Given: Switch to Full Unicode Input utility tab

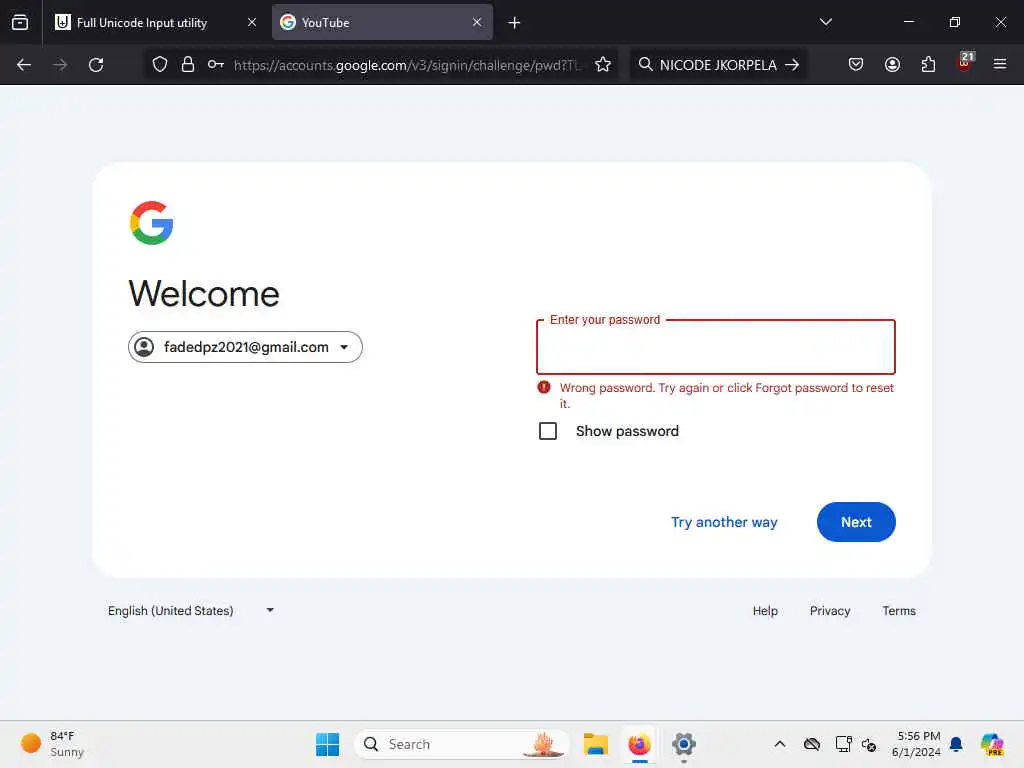Looking at the screenshot, I should point(155,22).
